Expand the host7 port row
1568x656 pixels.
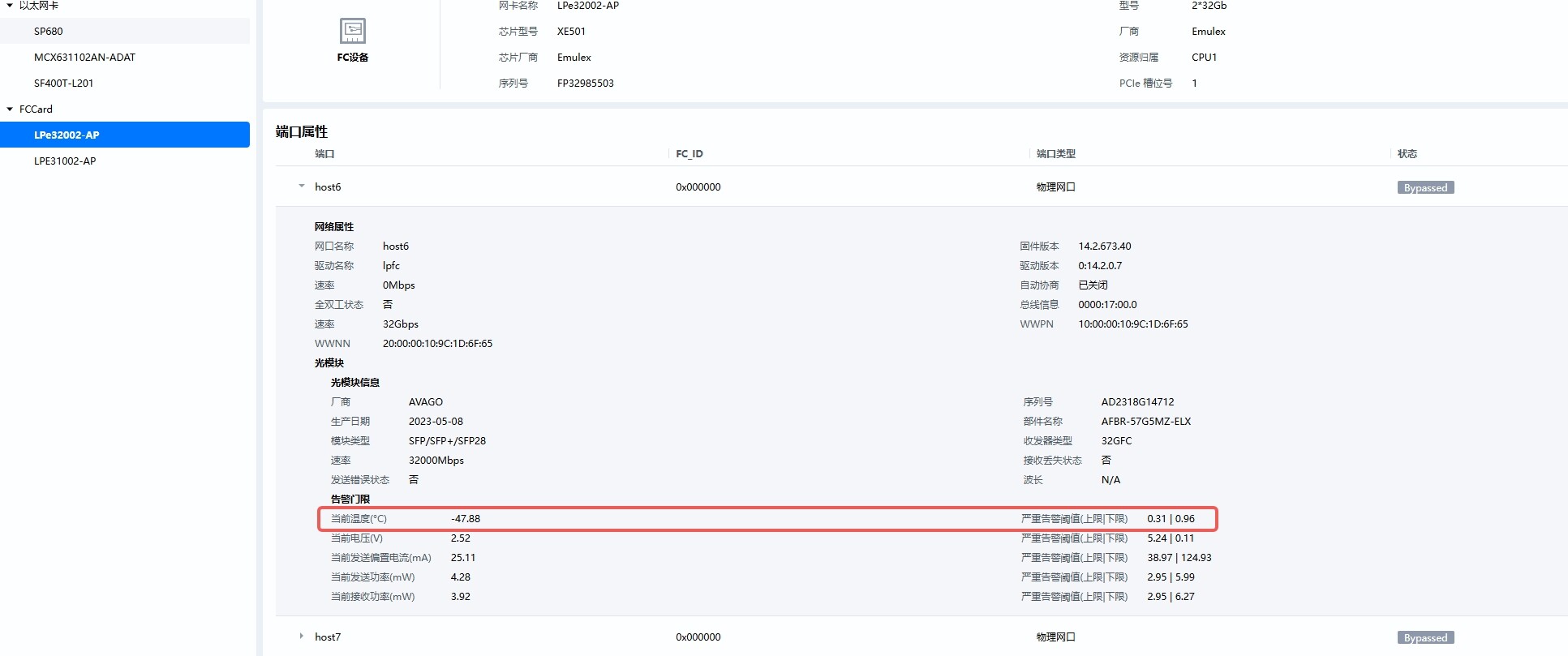[x=302, y=637]
